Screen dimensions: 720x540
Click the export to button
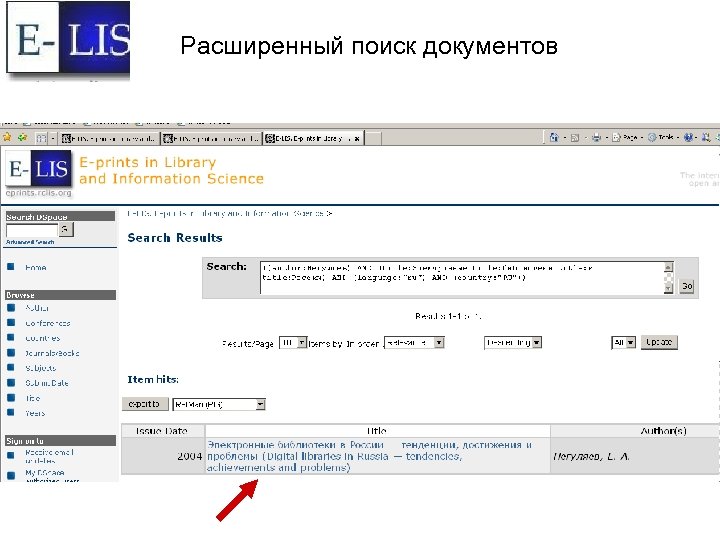(x=145, y=404)
